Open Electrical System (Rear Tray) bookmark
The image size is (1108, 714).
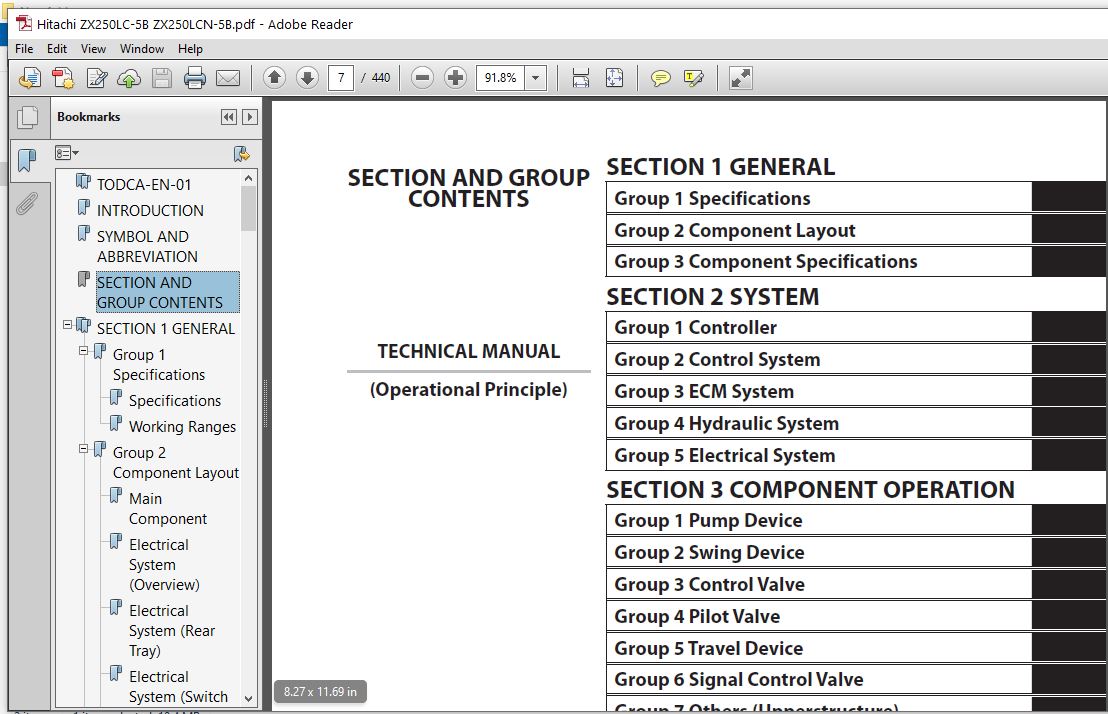(x=172, y=631)
